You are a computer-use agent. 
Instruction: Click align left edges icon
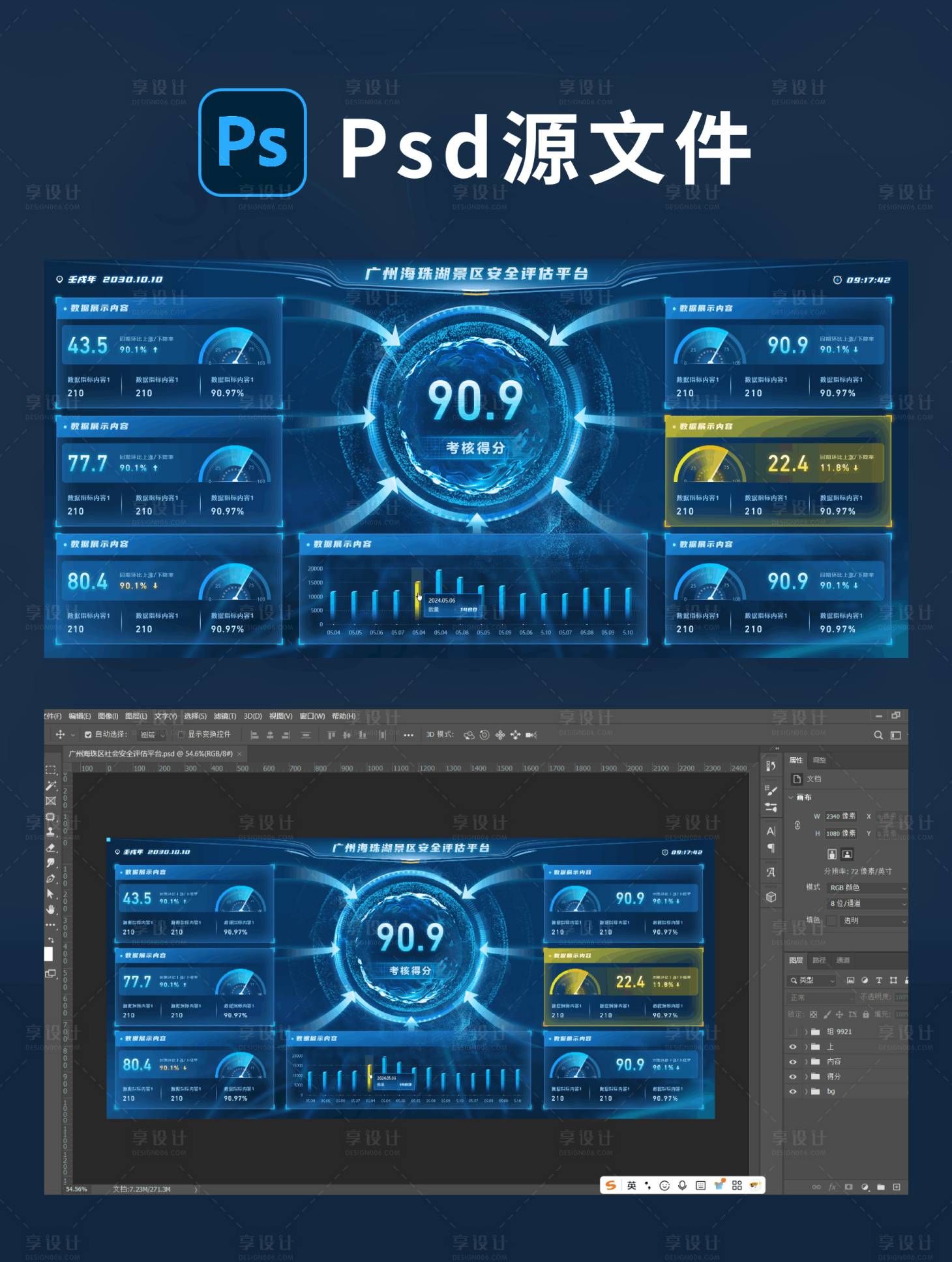pyautogui.click(x=254, y=735)
